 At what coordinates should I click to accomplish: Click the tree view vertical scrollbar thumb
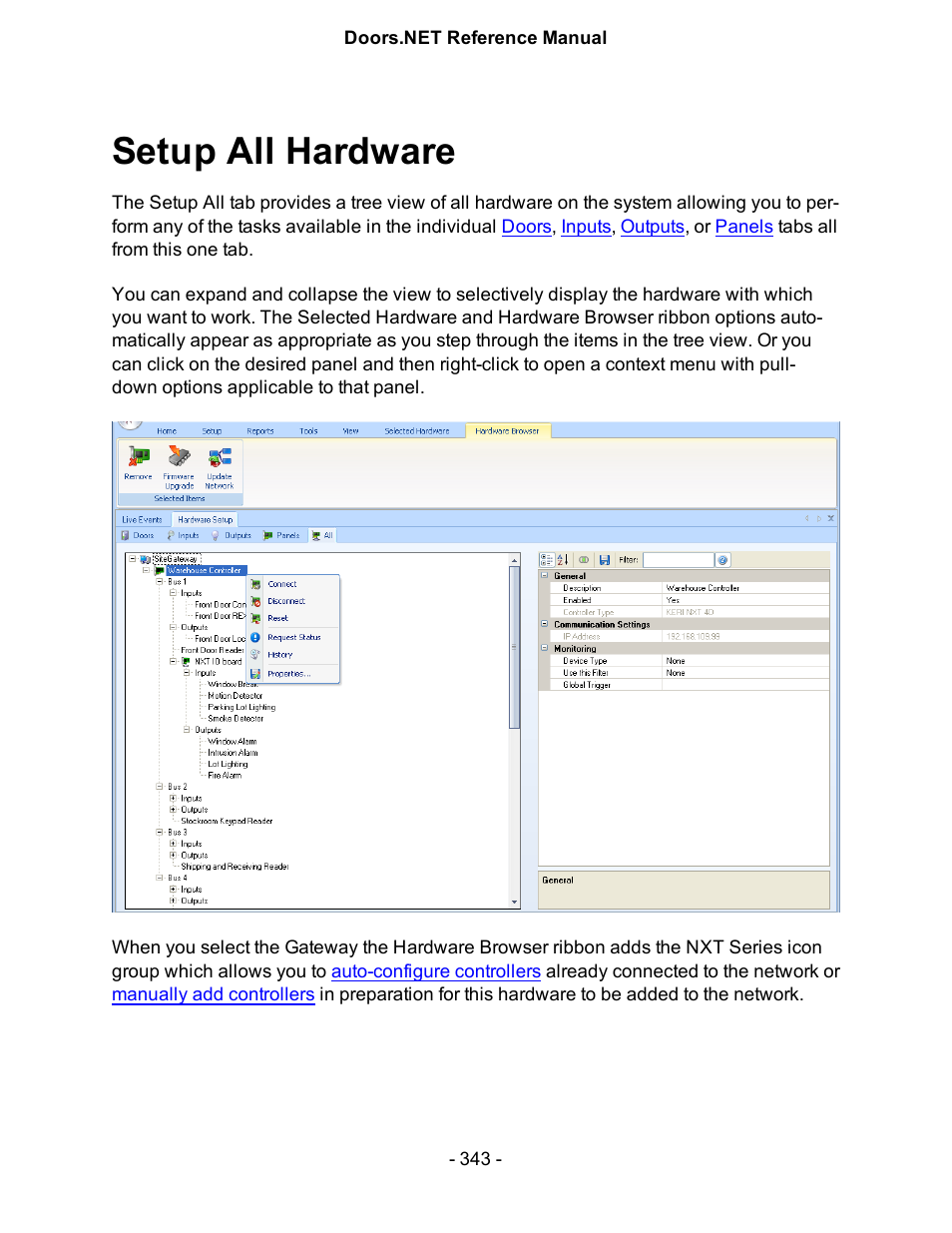coord(515,647)
